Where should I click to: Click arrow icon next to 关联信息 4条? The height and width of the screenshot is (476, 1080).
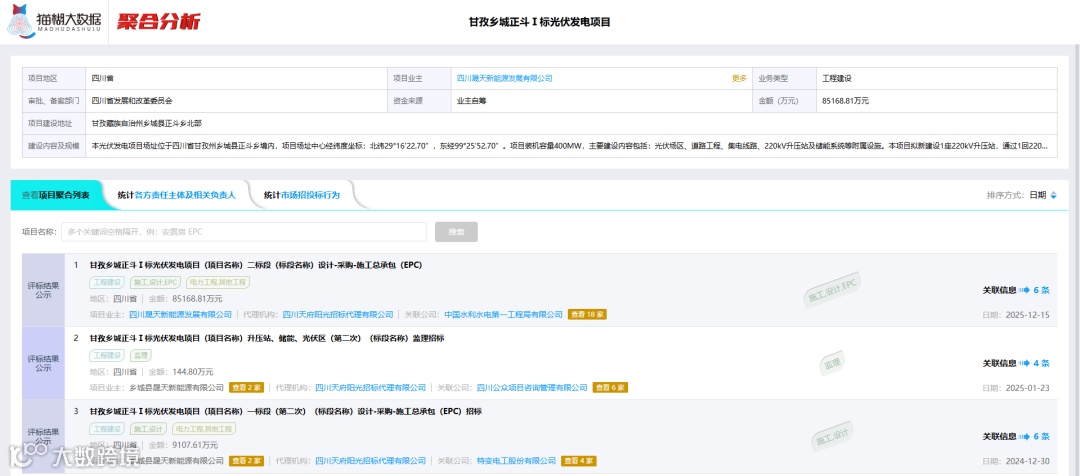tap(1024, 363)
